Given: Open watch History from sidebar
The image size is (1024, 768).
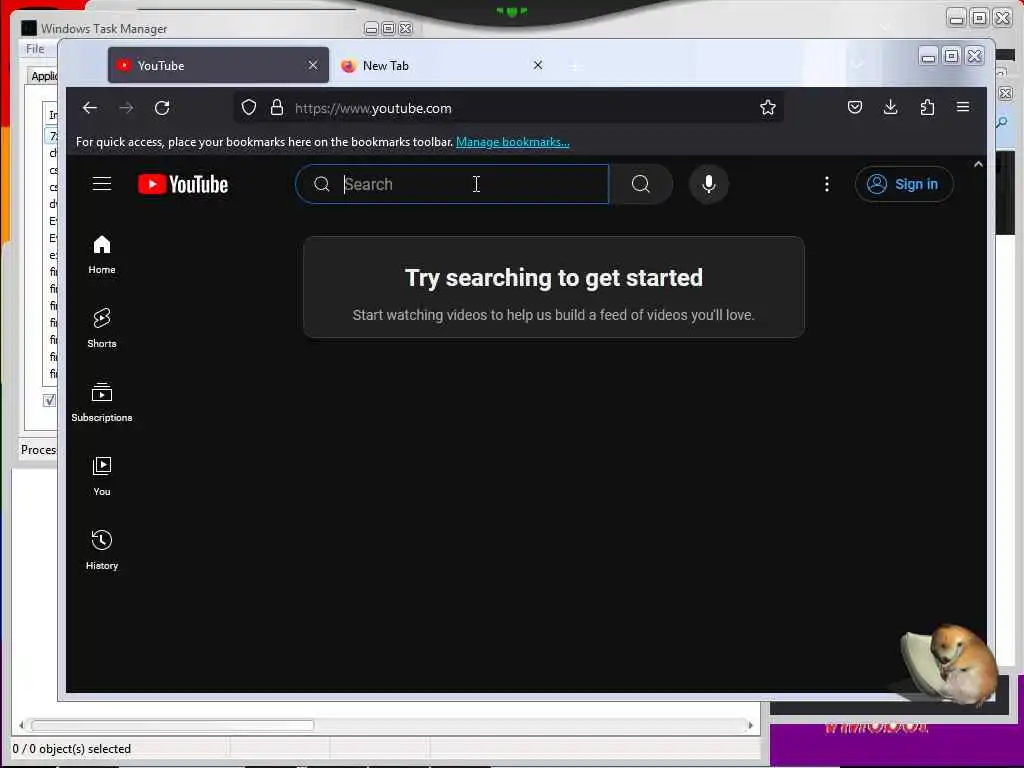Looking at the screenshot, I should tap(102, 551).
